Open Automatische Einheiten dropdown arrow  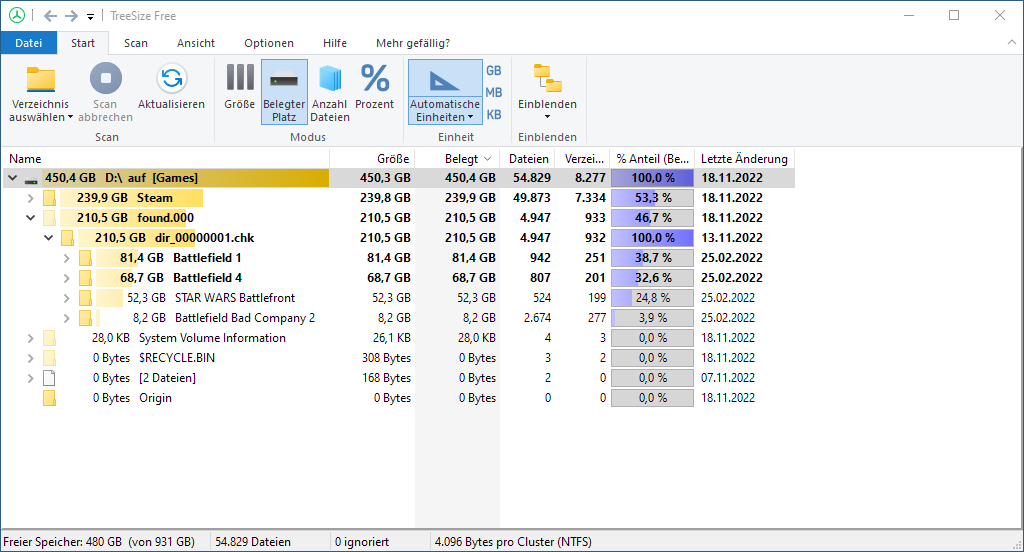point(470,118)
